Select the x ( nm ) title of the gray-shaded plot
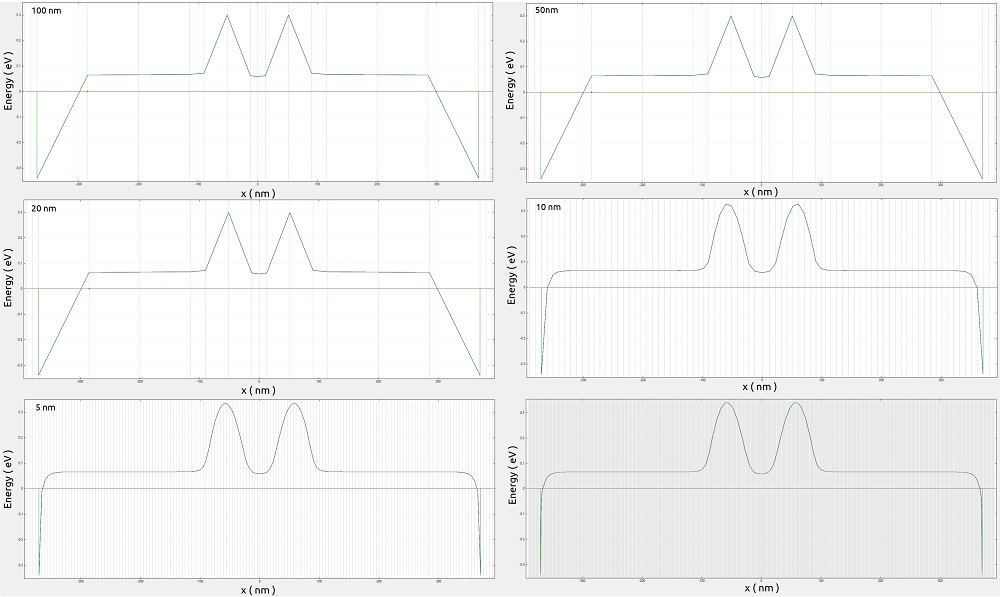Image resolution: width=1000 pixels, height=597 pixels. (x=761, y=587)
